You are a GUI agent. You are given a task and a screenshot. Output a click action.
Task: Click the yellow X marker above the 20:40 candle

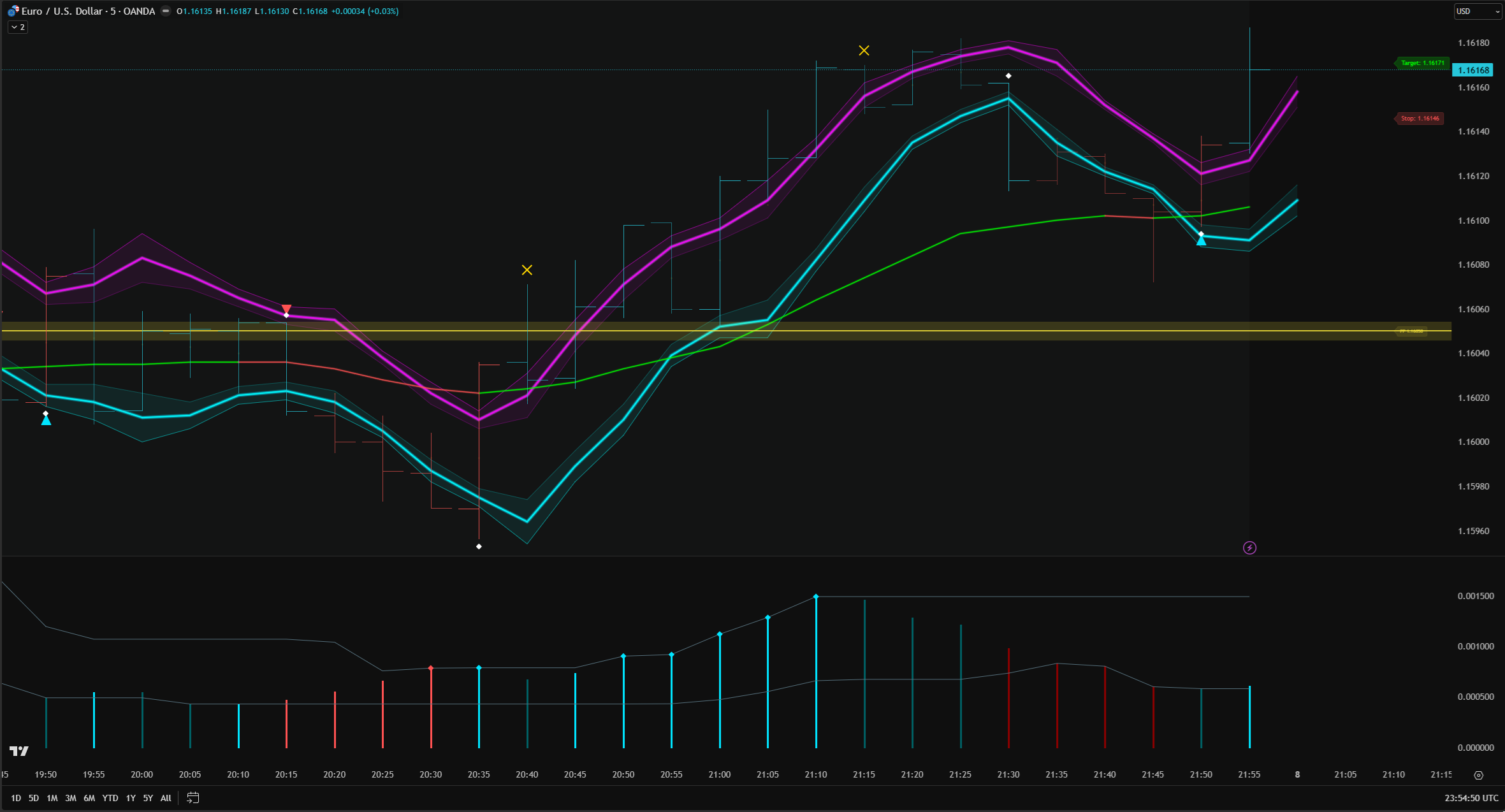(x=527, y=270)
